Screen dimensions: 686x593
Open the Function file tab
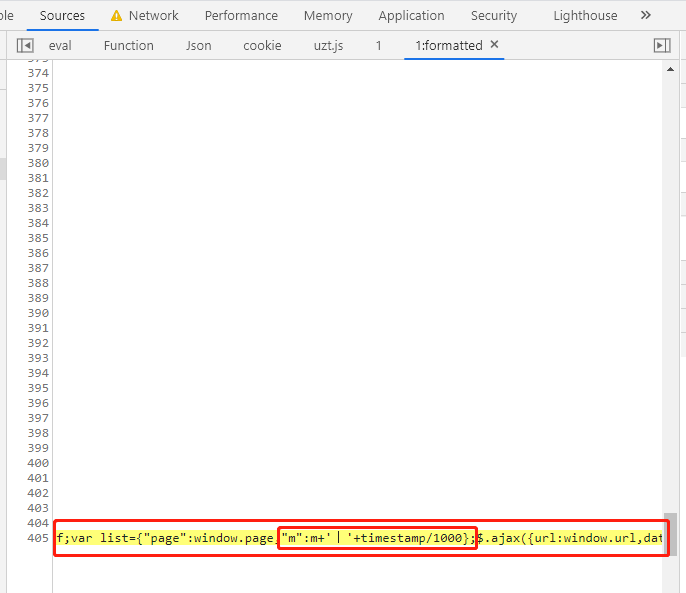[x=129, y=45]
